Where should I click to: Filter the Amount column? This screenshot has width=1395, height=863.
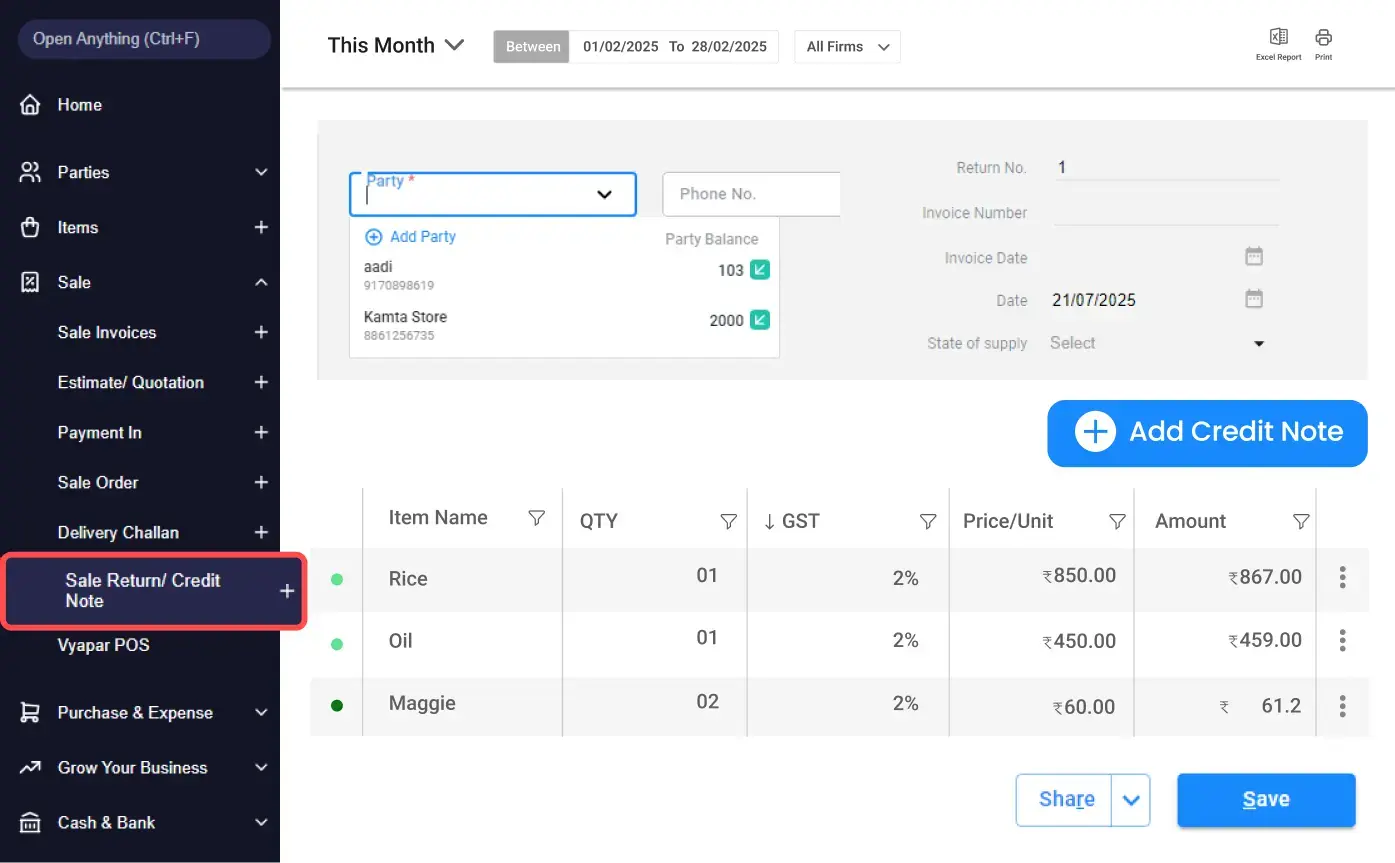(1300, 521)
